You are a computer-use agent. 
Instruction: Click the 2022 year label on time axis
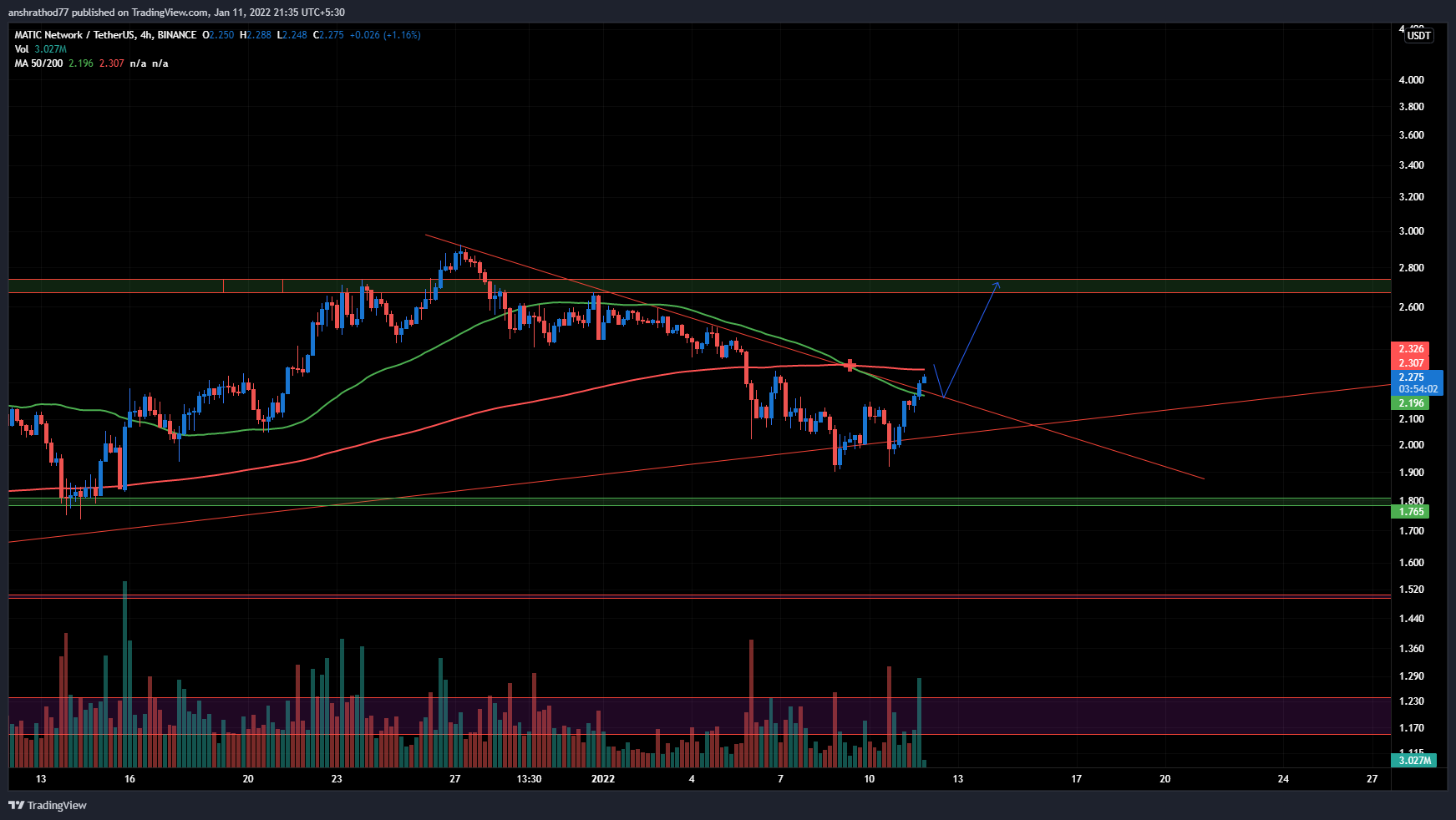click(x=602, y=779)
